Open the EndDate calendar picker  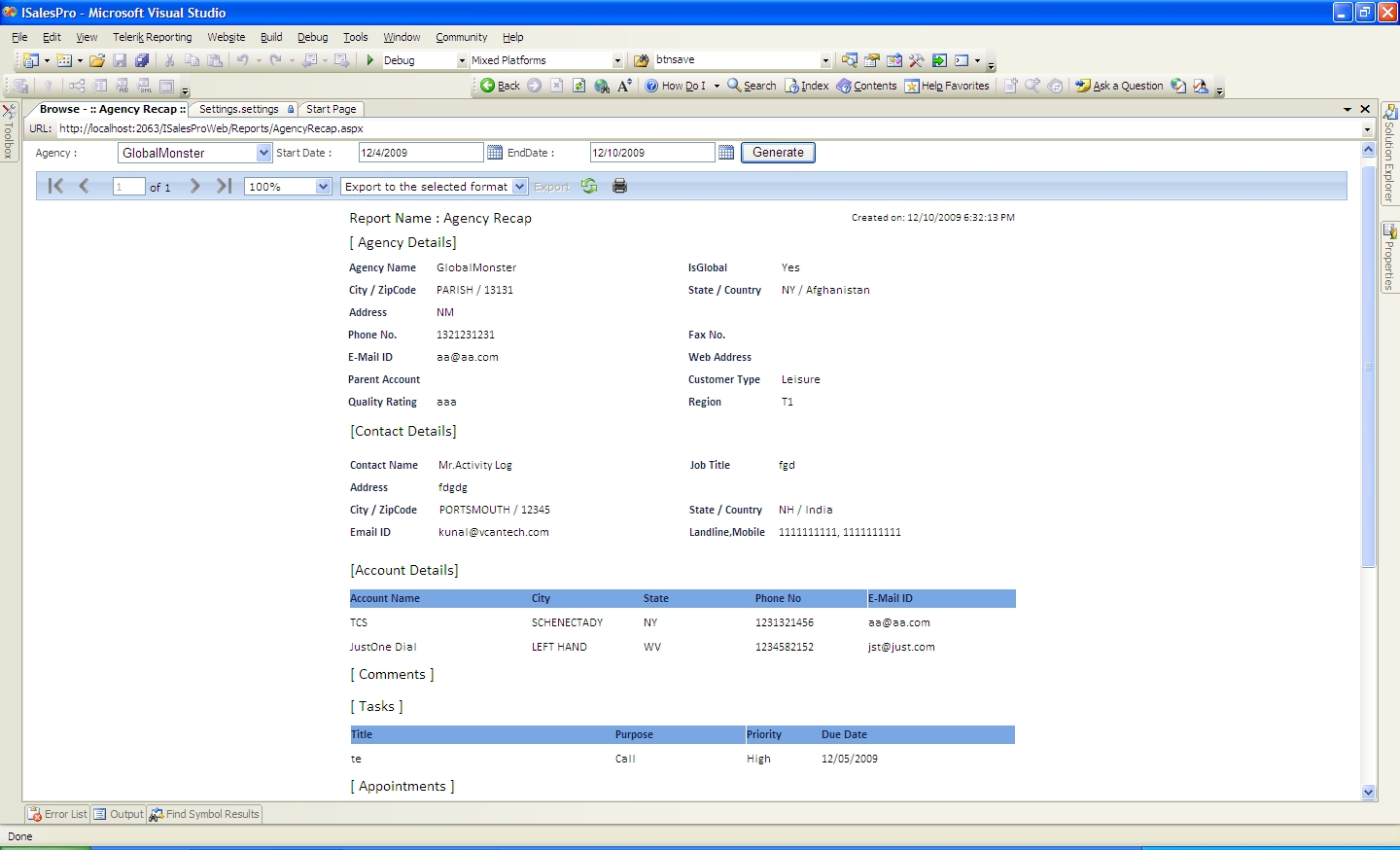726,153
